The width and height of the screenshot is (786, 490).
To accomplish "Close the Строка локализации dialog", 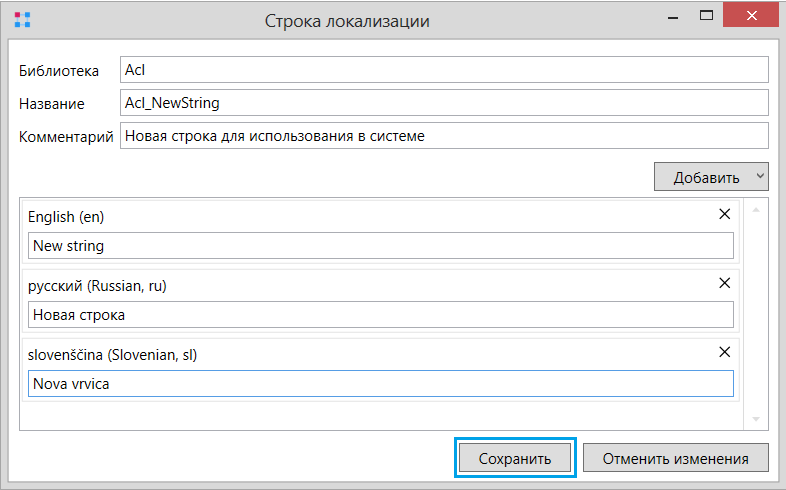I will 751,16.
